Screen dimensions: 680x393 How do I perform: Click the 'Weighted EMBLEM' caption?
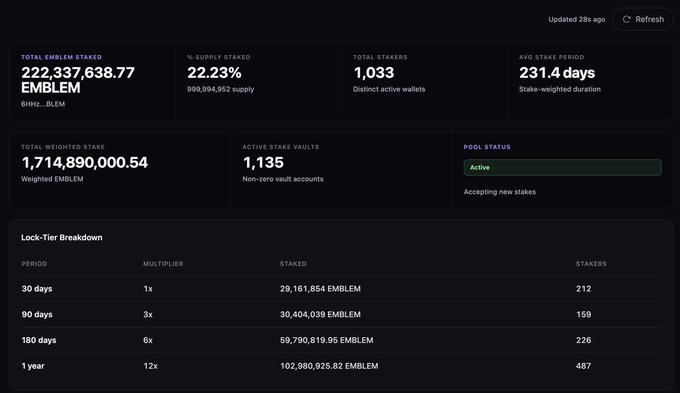pyautogui.click(x=52, y=179)
